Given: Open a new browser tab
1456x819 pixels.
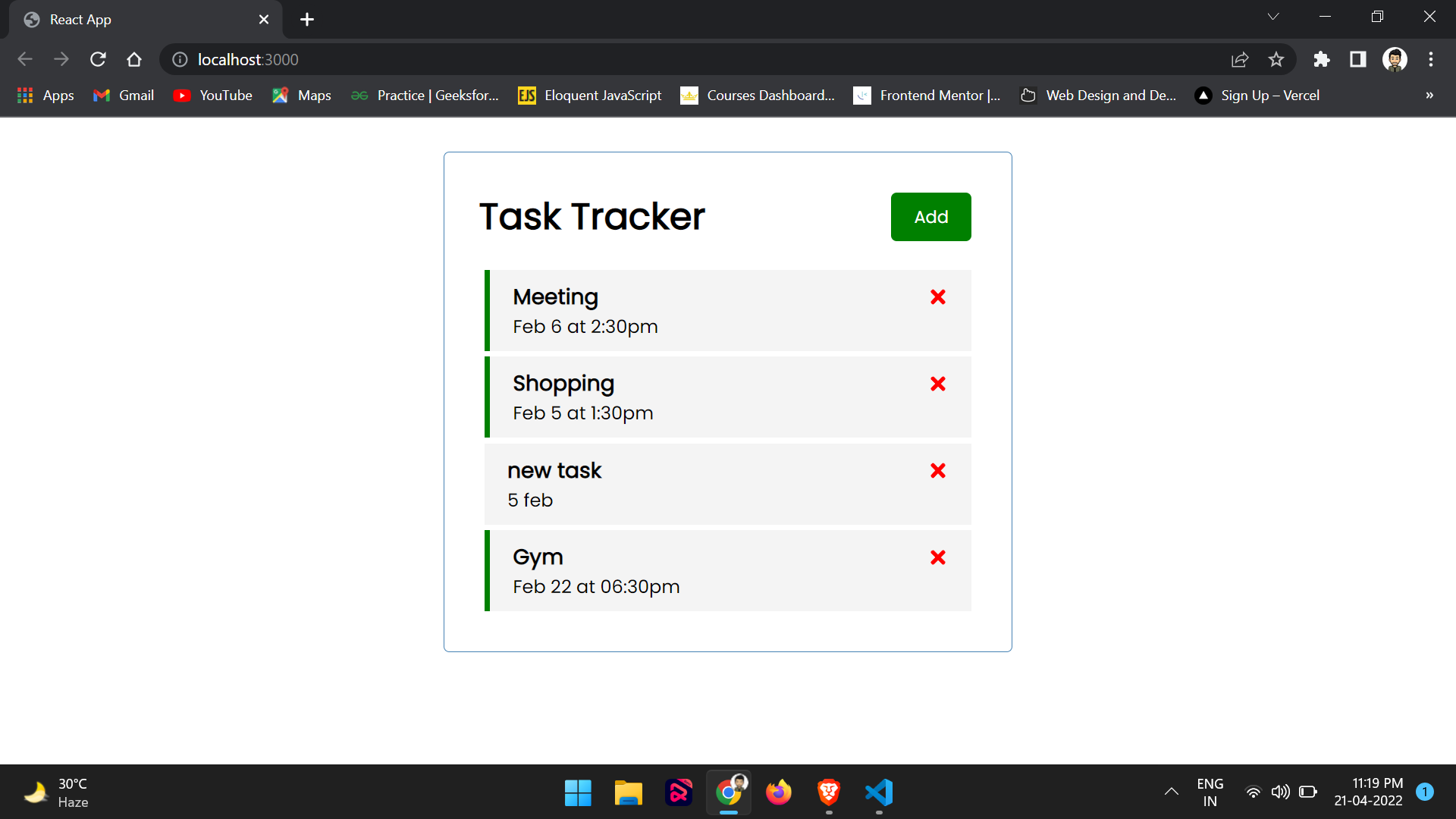Looking at the screenshot, I should [x=307, y=20].
